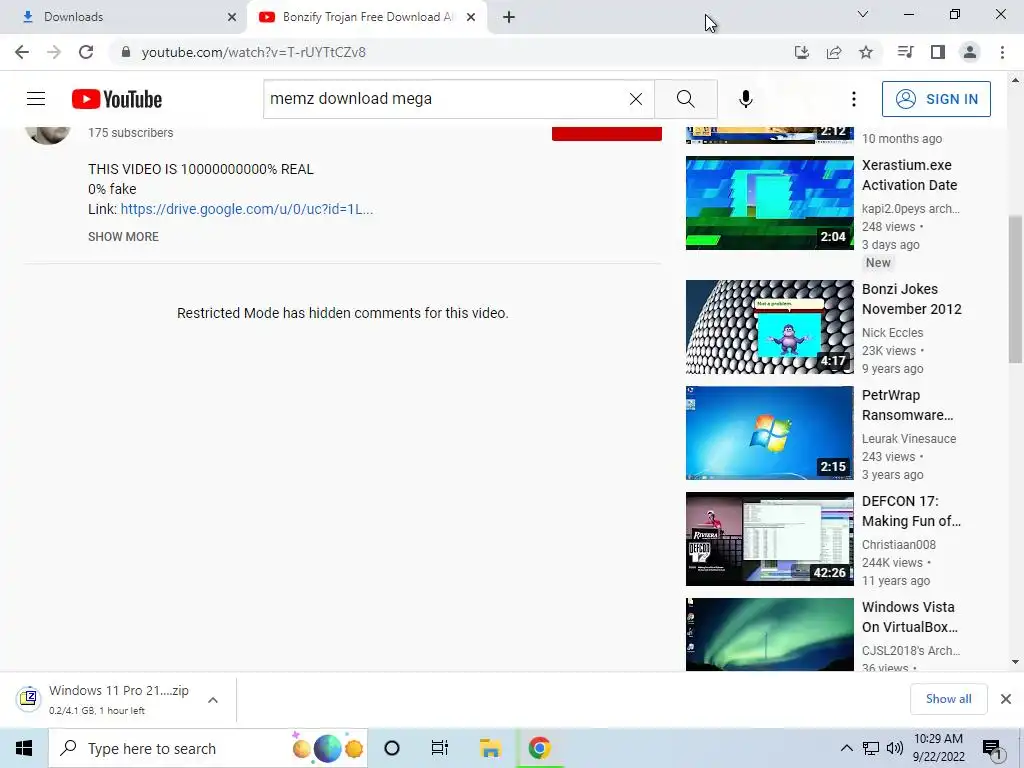1024x768 pixels.
Task: Expand description with SHOW MORE
Action: point(123,236)
